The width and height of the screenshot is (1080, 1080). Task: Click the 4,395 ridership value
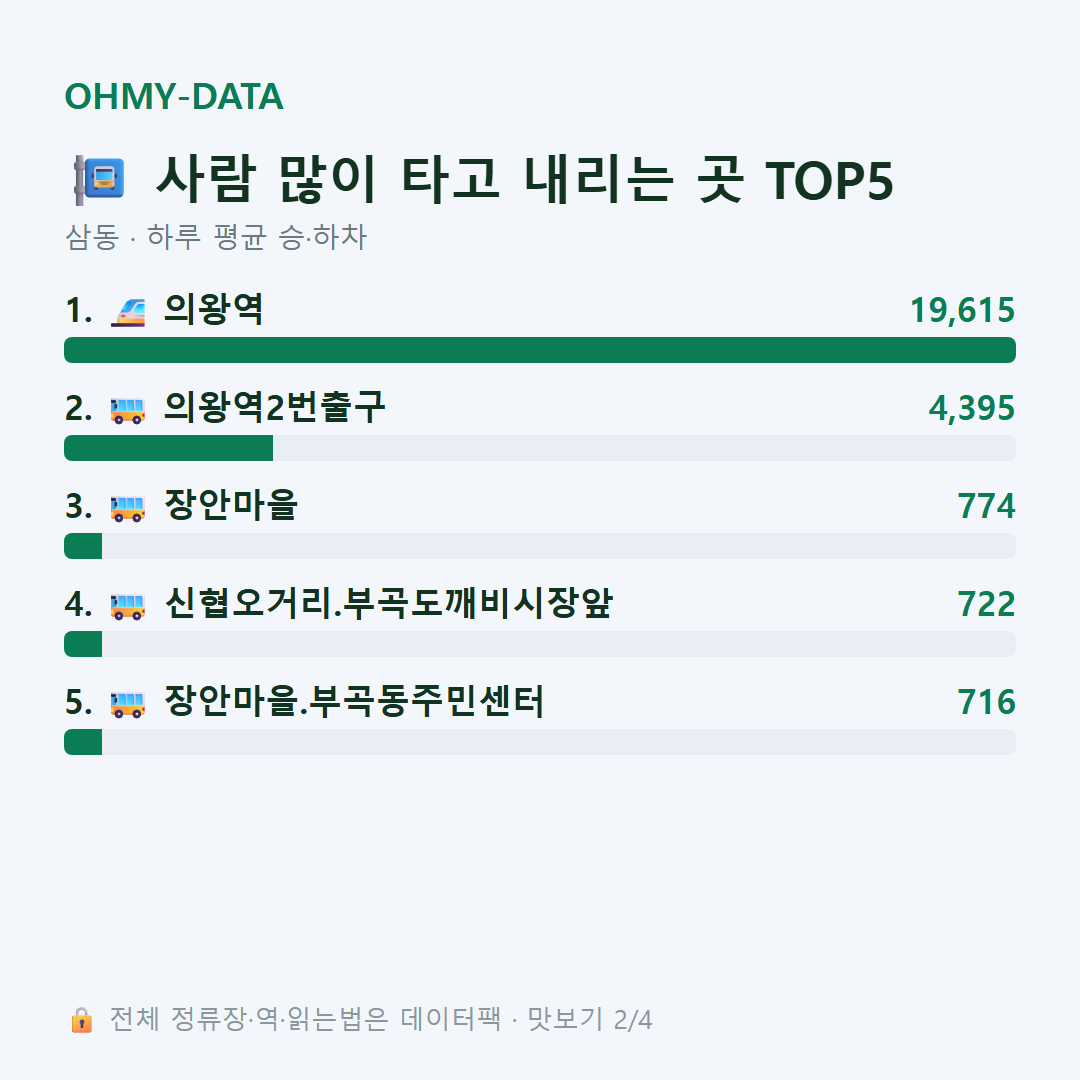[x=971, y=408]
